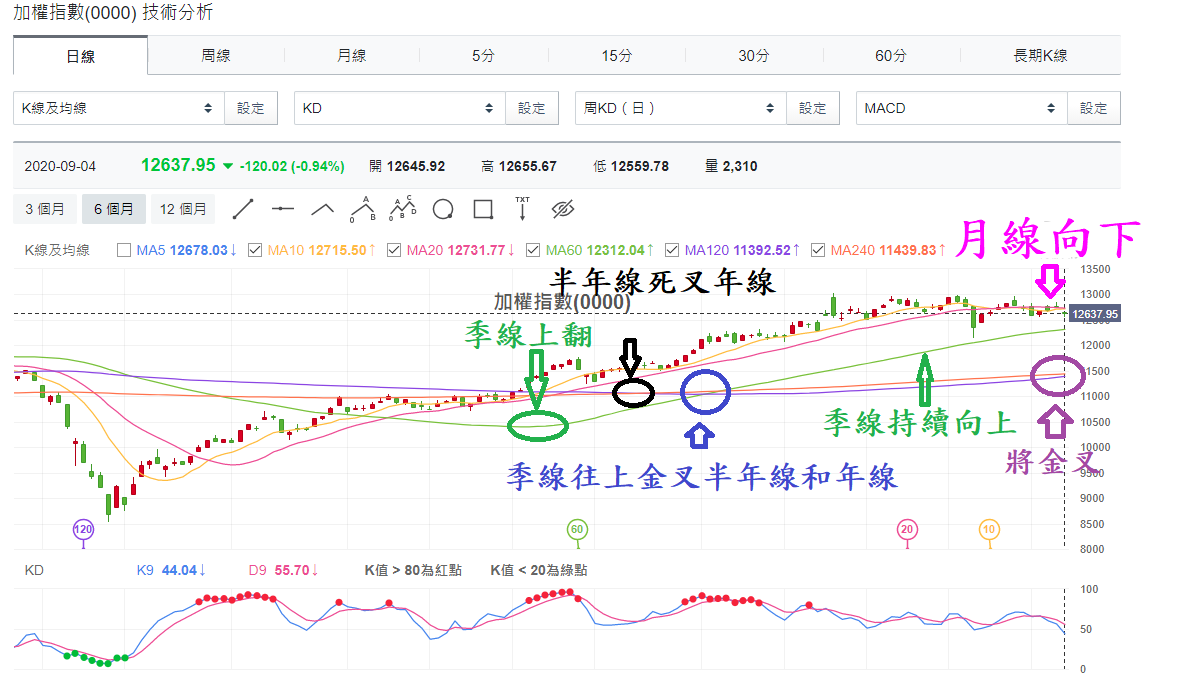1194x680 pixels.
Task: Uncheck the MA20 moving average checkbox
Action: (x=394, y=250)
